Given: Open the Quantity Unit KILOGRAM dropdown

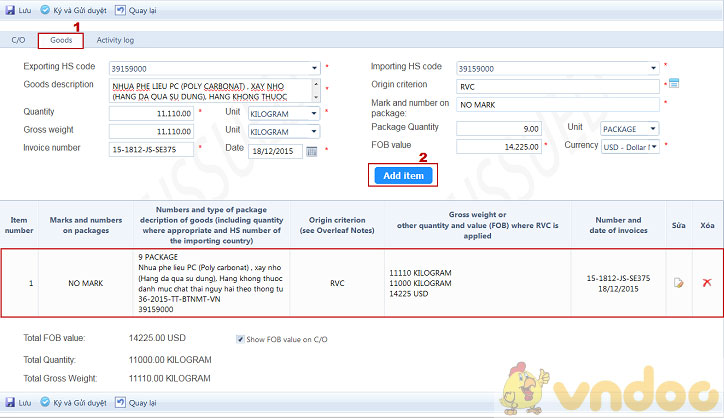Looking at the screenshot, I should coord(314,113).
